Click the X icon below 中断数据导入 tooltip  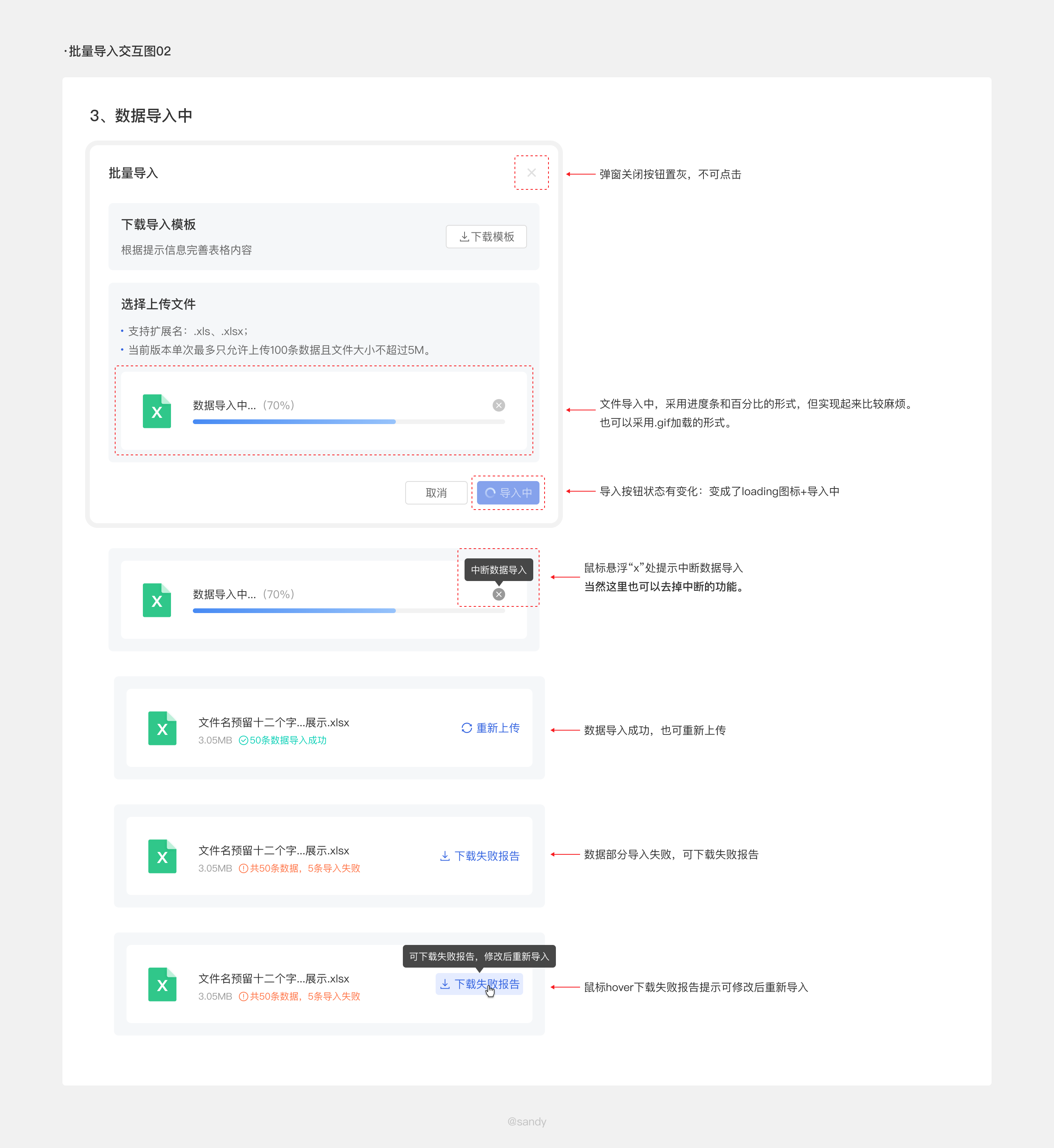click(x=499, y=594)
